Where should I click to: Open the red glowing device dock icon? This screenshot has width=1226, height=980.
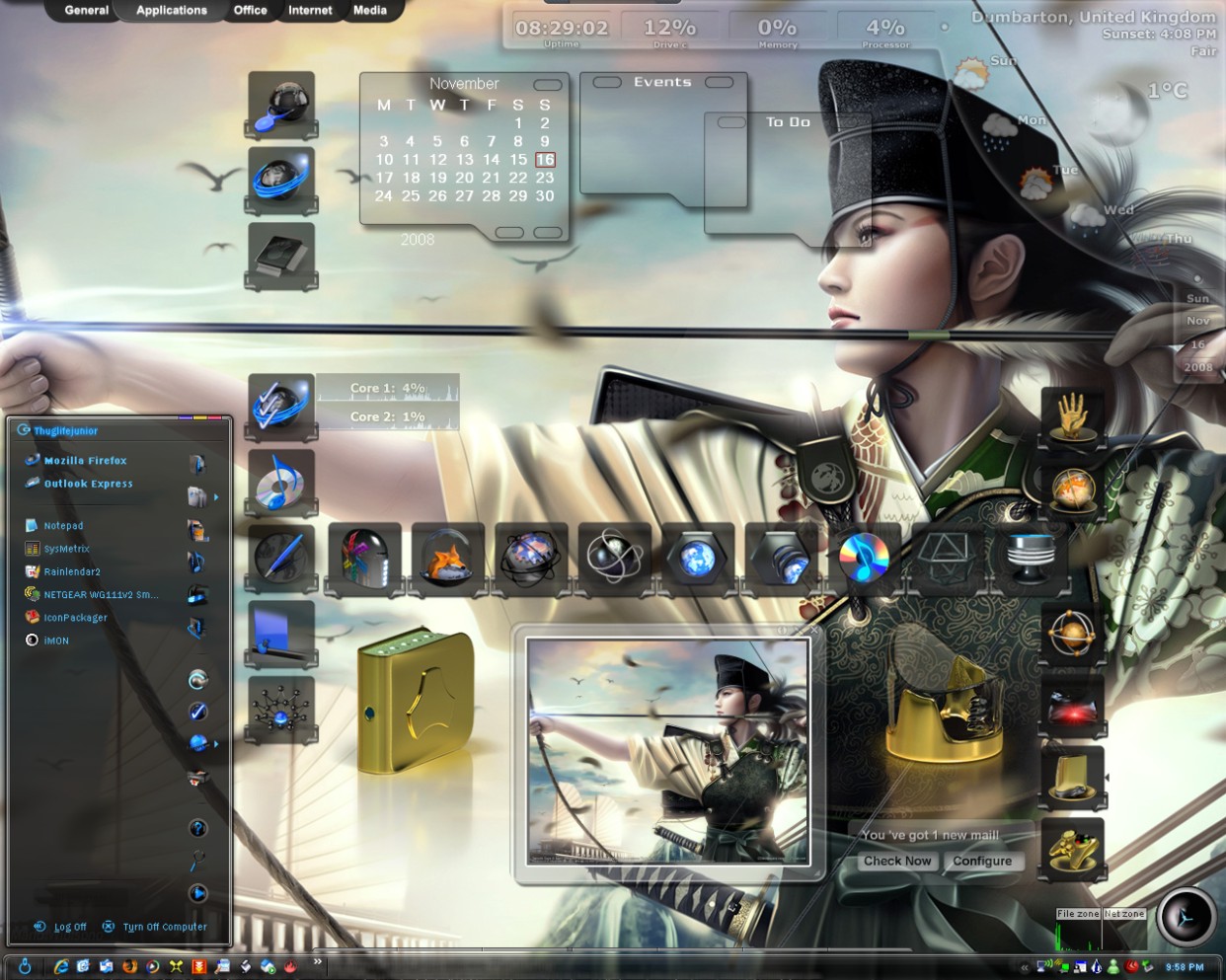click(x=1072, y=705)
